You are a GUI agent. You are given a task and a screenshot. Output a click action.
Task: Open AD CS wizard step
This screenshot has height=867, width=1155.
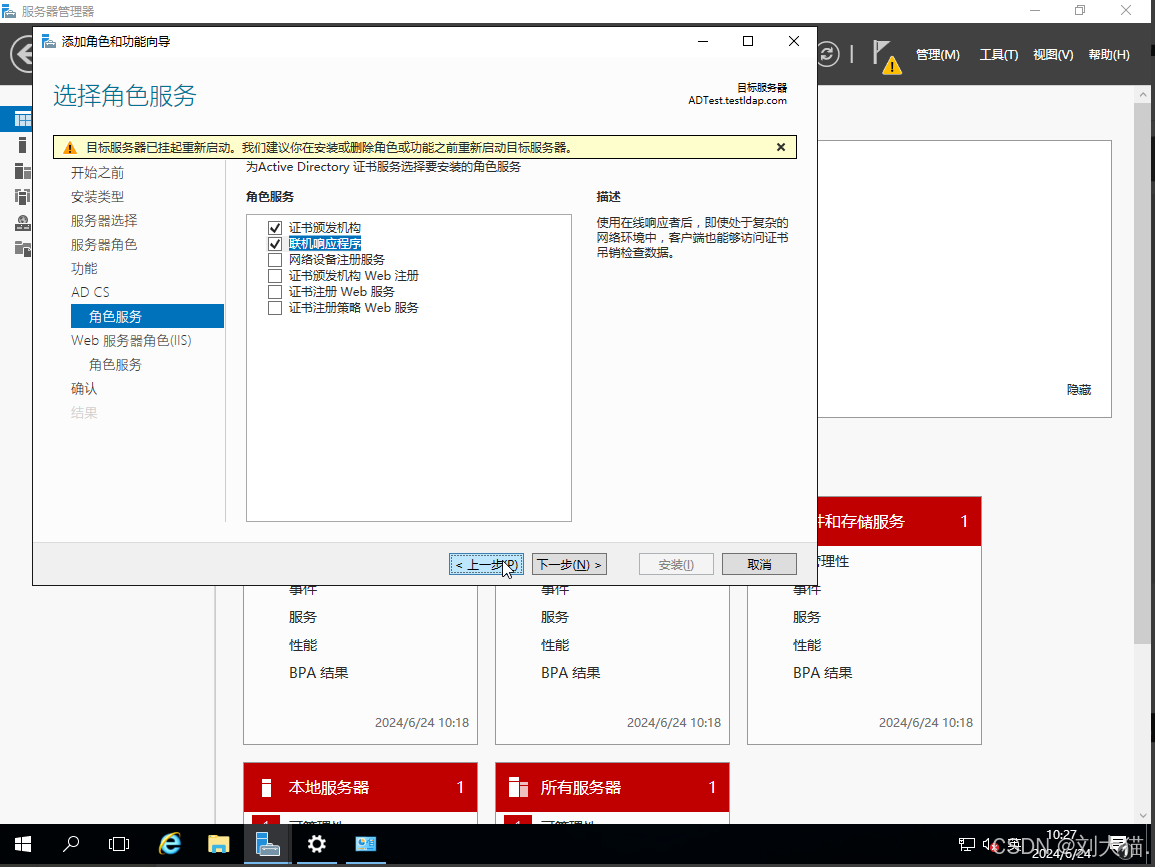click(90, 292)
